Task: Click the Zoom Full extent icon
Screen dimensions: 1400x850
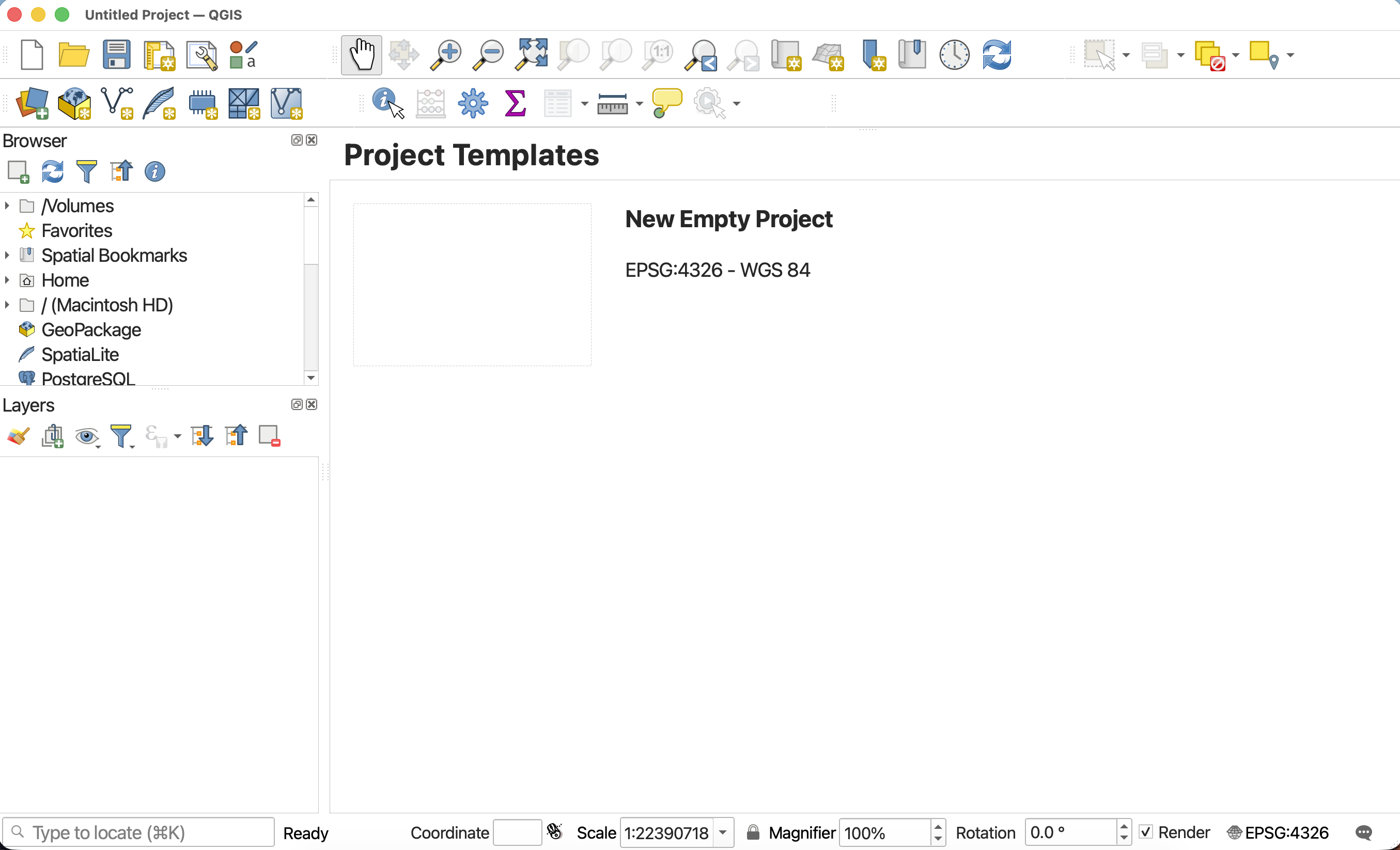Action: (531, 55)
